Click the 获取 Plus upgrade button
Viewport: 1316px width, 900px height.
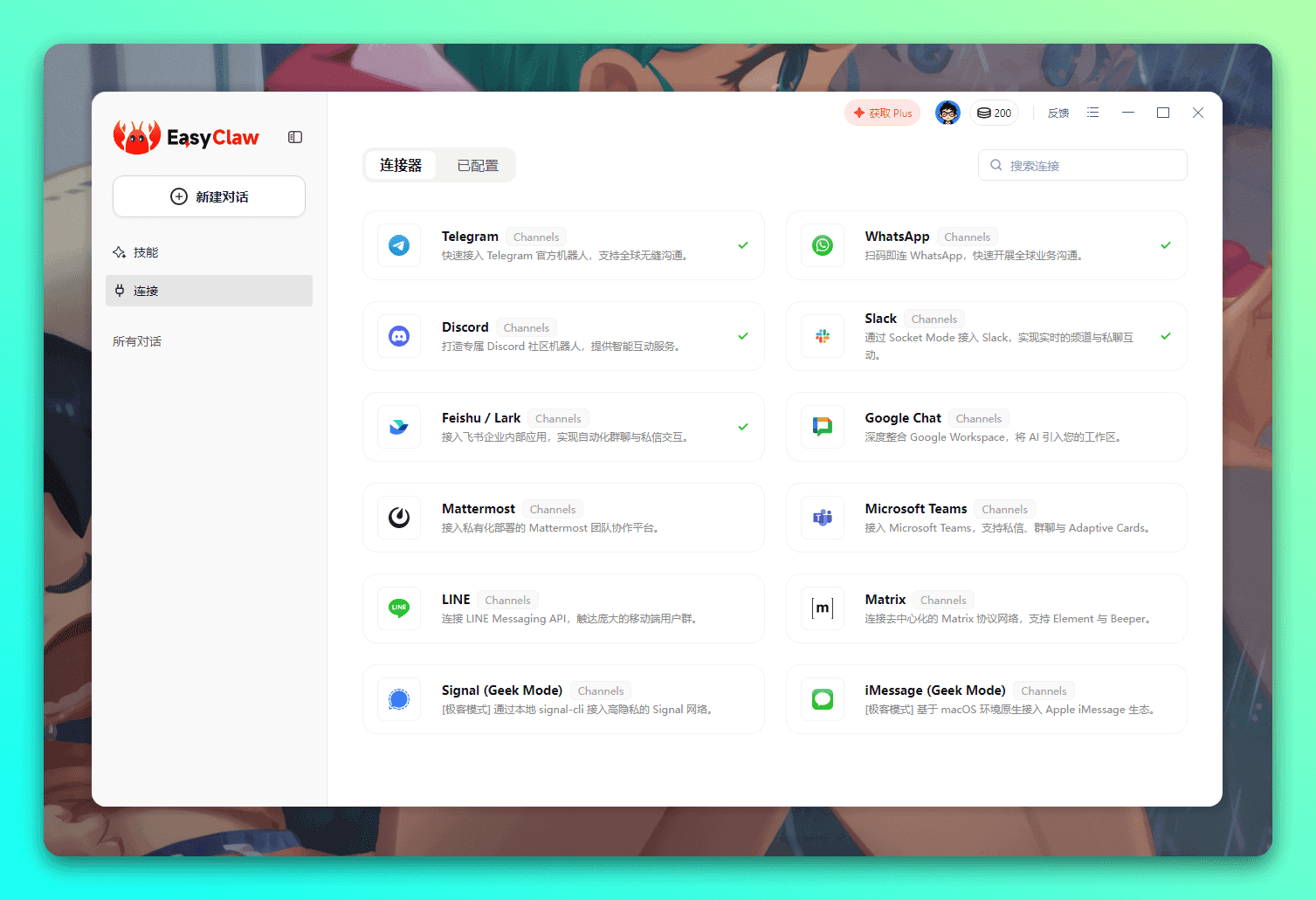(882, 113)
